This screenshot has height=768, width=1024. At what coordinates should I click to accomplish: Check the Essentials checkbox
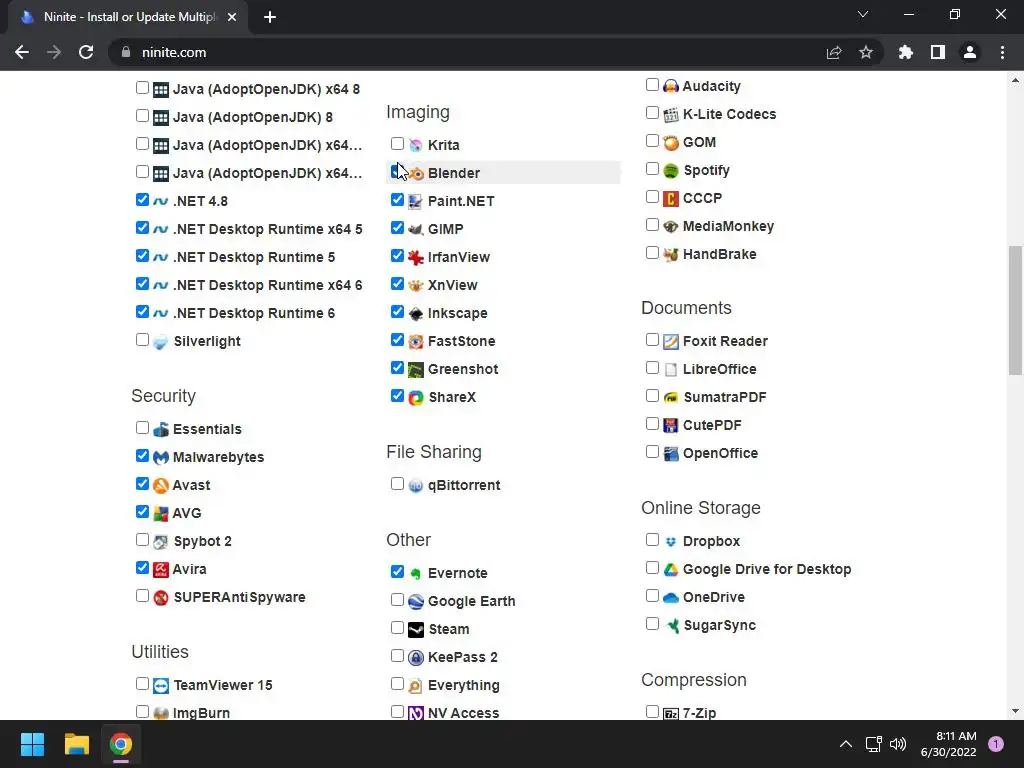pyautogui.click(x=142, y=428)
